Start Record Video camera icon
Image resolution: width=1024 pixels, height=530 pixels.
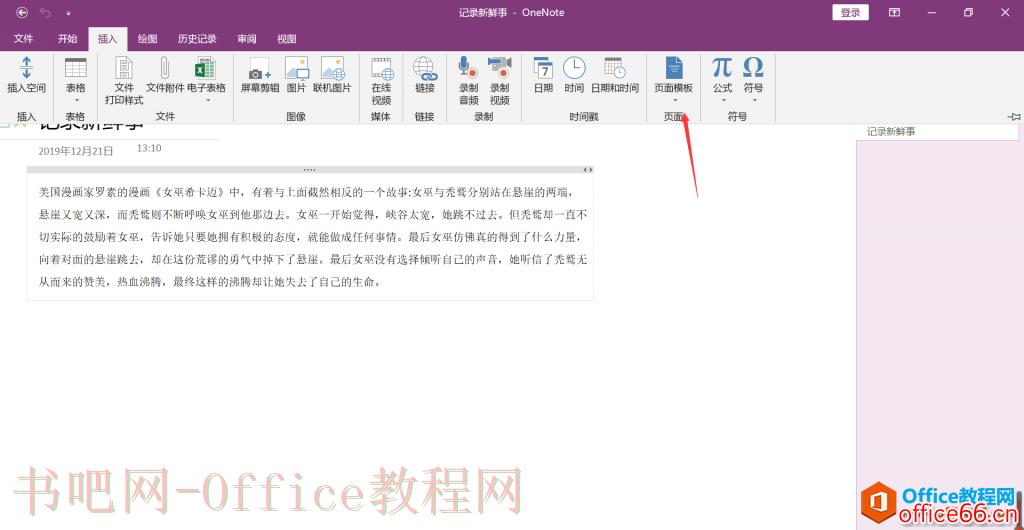[499, 67]
